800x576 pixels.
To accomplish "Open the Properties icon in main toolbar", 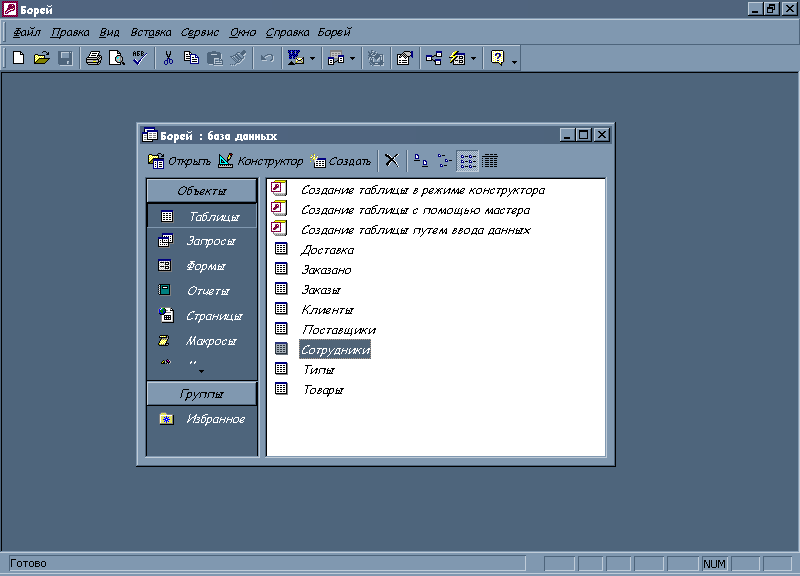I will click(405, 58).
